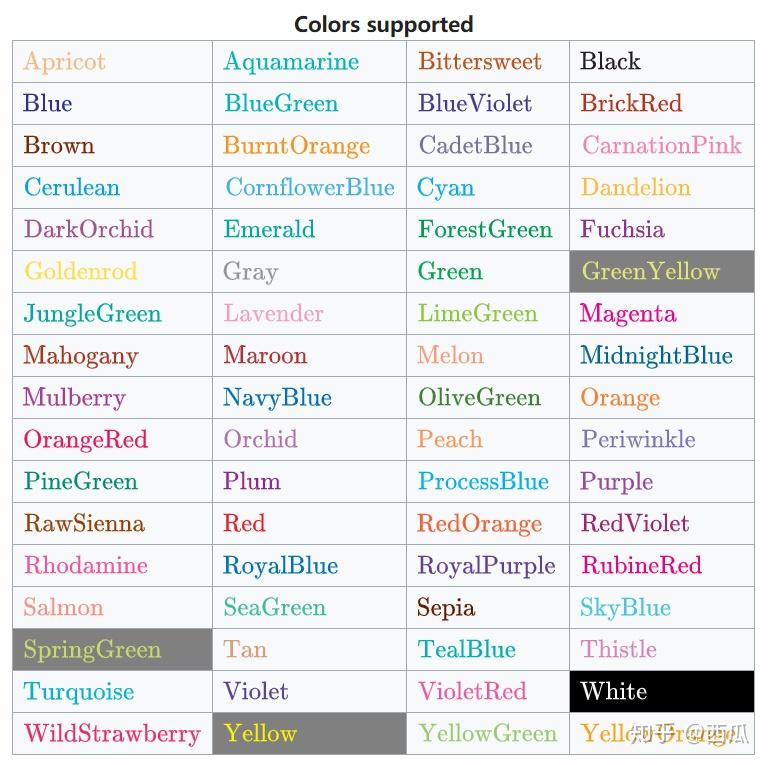Select the RoyalPurple color name
768x765 pixels.
tap(486, 566)
